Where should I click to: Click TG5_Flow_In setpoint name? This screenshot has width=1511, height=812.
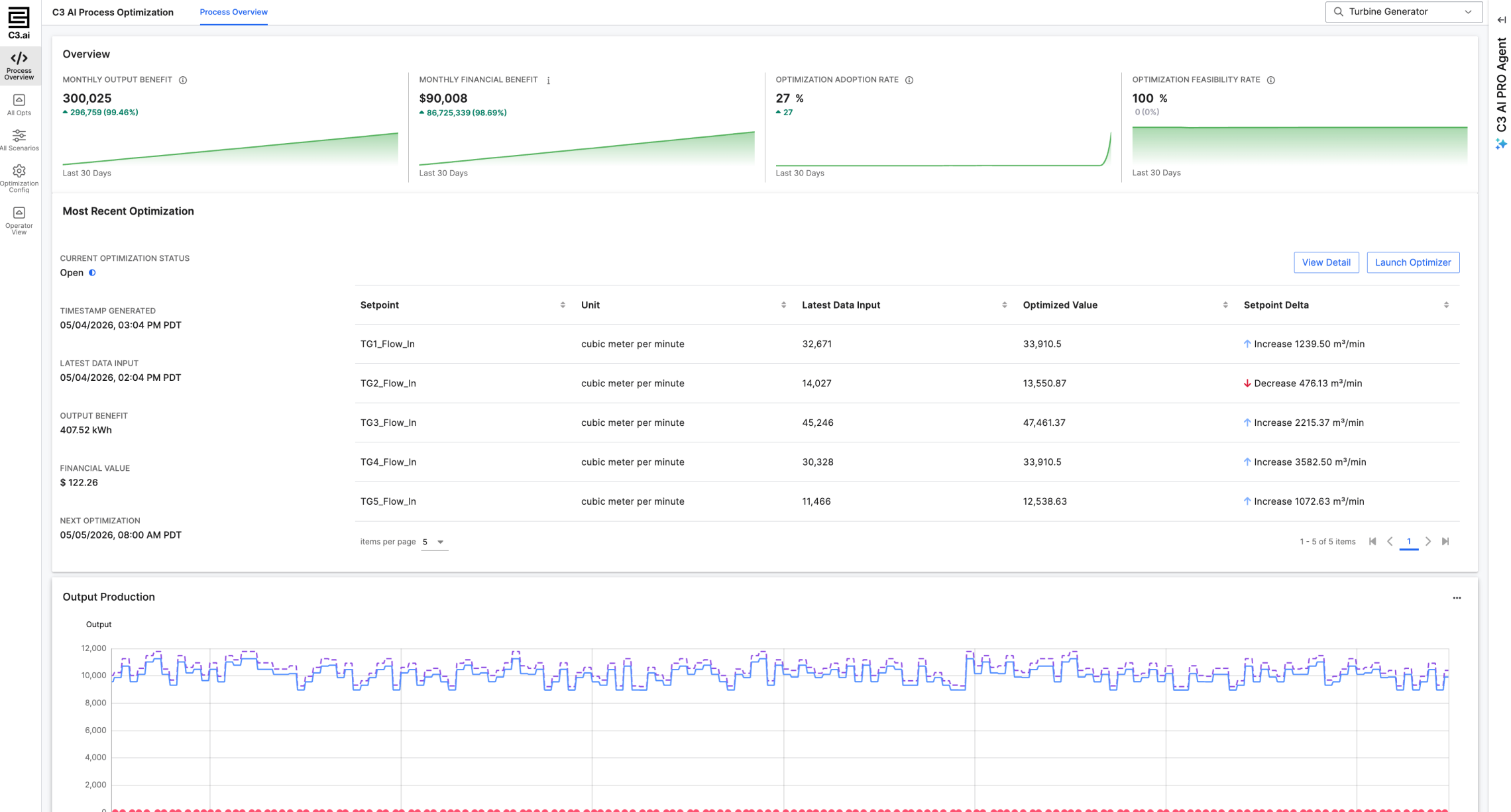tap(388, 501)
